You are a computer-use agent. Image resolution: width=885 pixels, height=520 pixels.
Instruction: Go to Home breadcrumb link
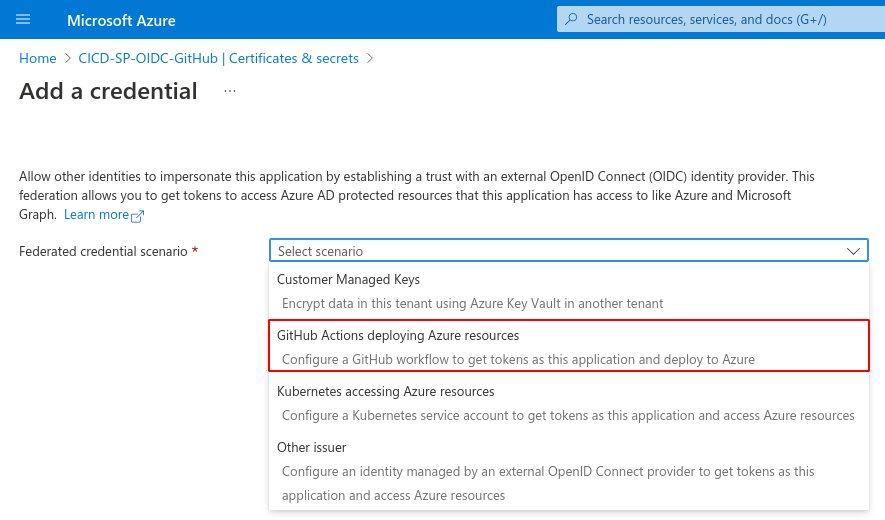38,58
